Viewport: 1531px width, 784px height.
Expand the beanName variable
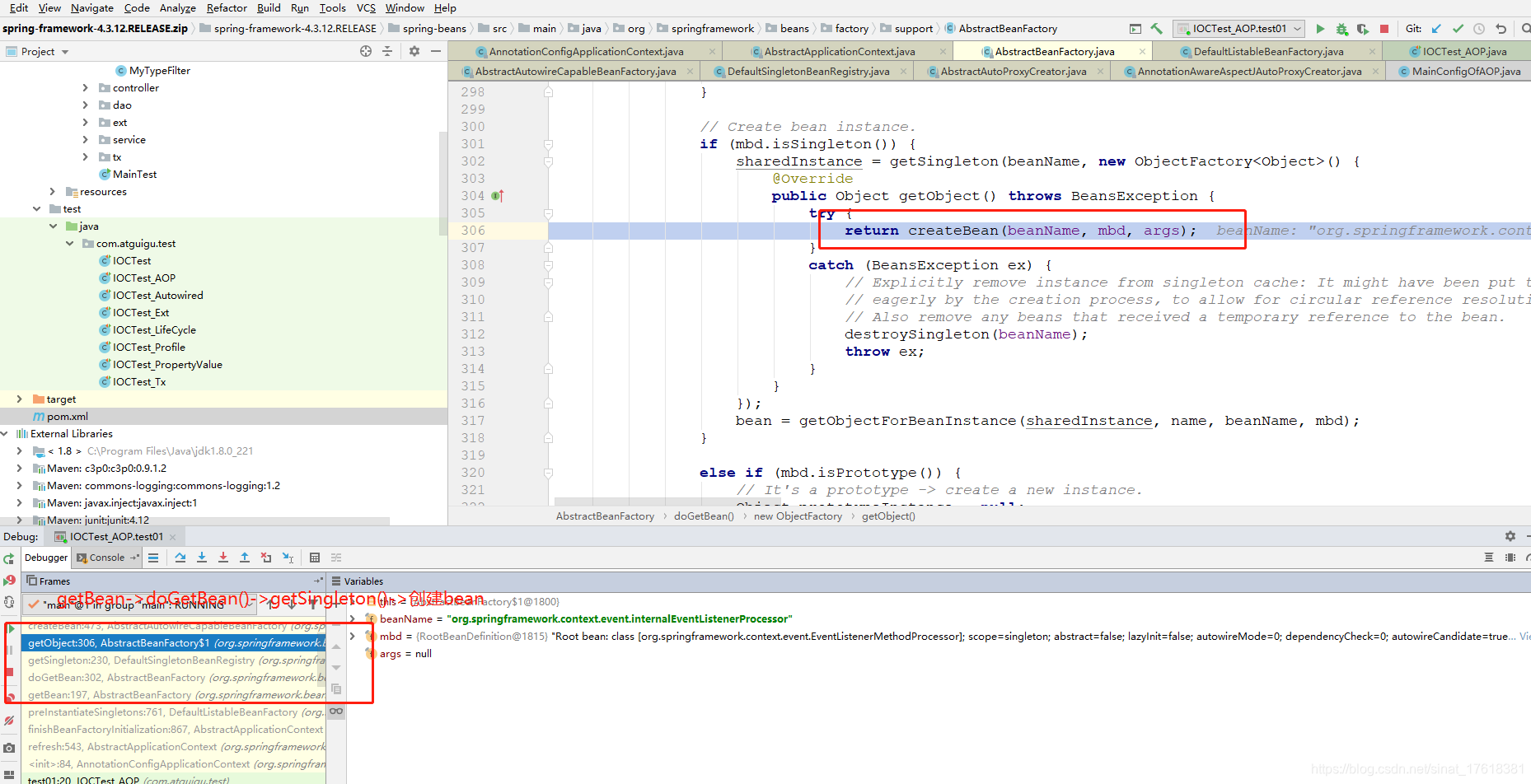[x=353, y=618]
